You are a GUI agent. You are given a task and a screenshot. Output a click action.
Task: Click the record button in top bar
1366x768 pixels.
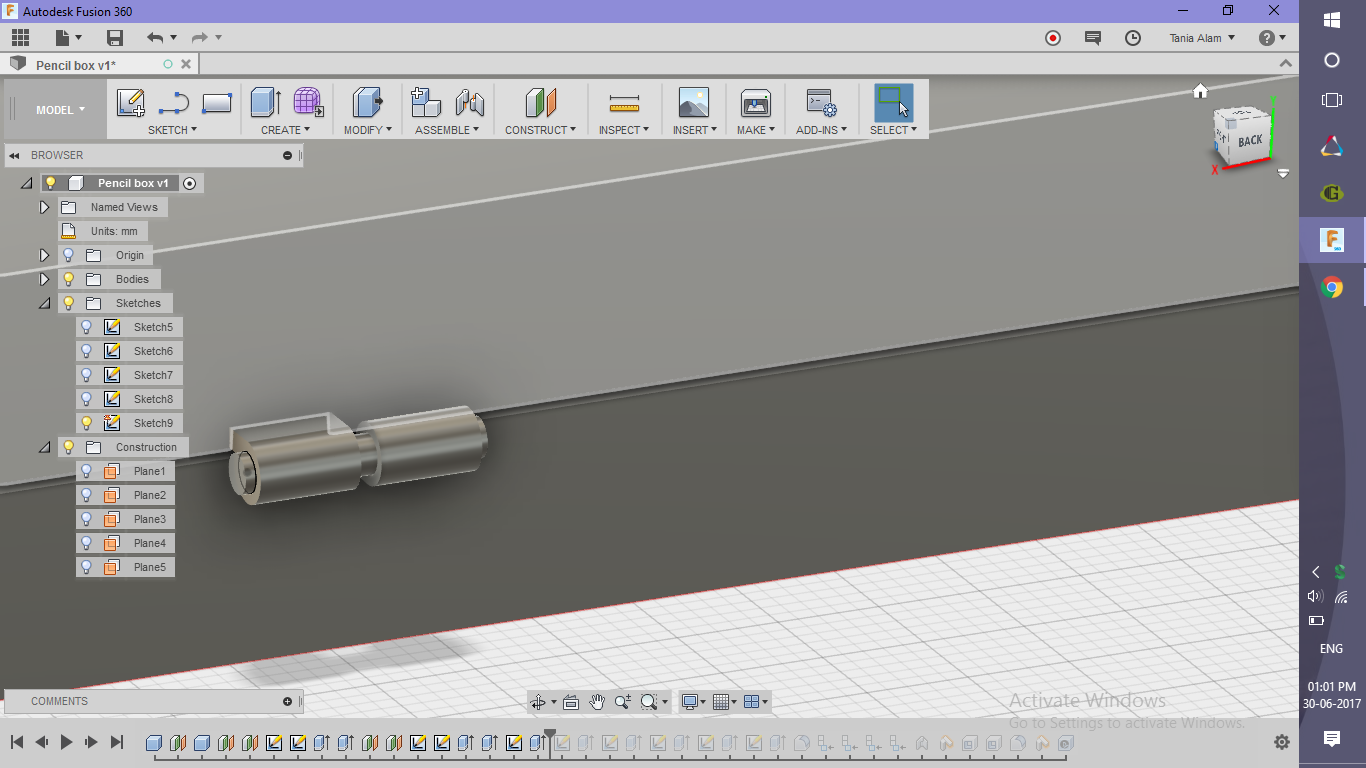pyautogui.click(x=1053, y=38)
